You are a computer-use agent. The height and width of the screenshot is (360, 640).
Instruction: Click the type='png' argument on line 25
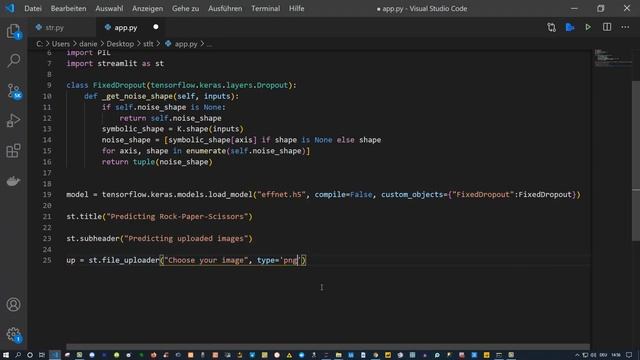tap(280, 260)
